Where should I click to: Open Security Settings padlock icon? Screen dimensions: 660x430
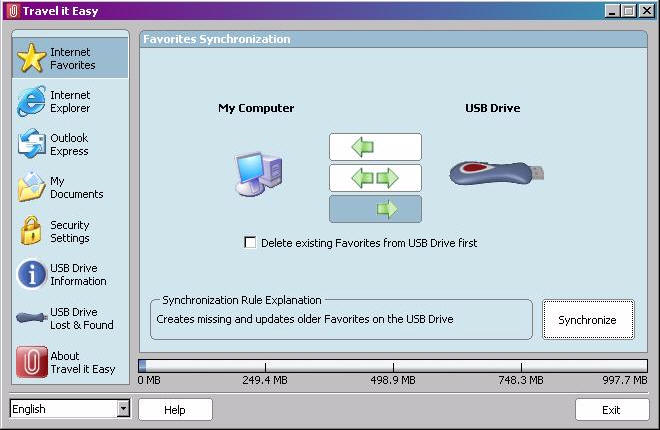(x=31, y=231)
